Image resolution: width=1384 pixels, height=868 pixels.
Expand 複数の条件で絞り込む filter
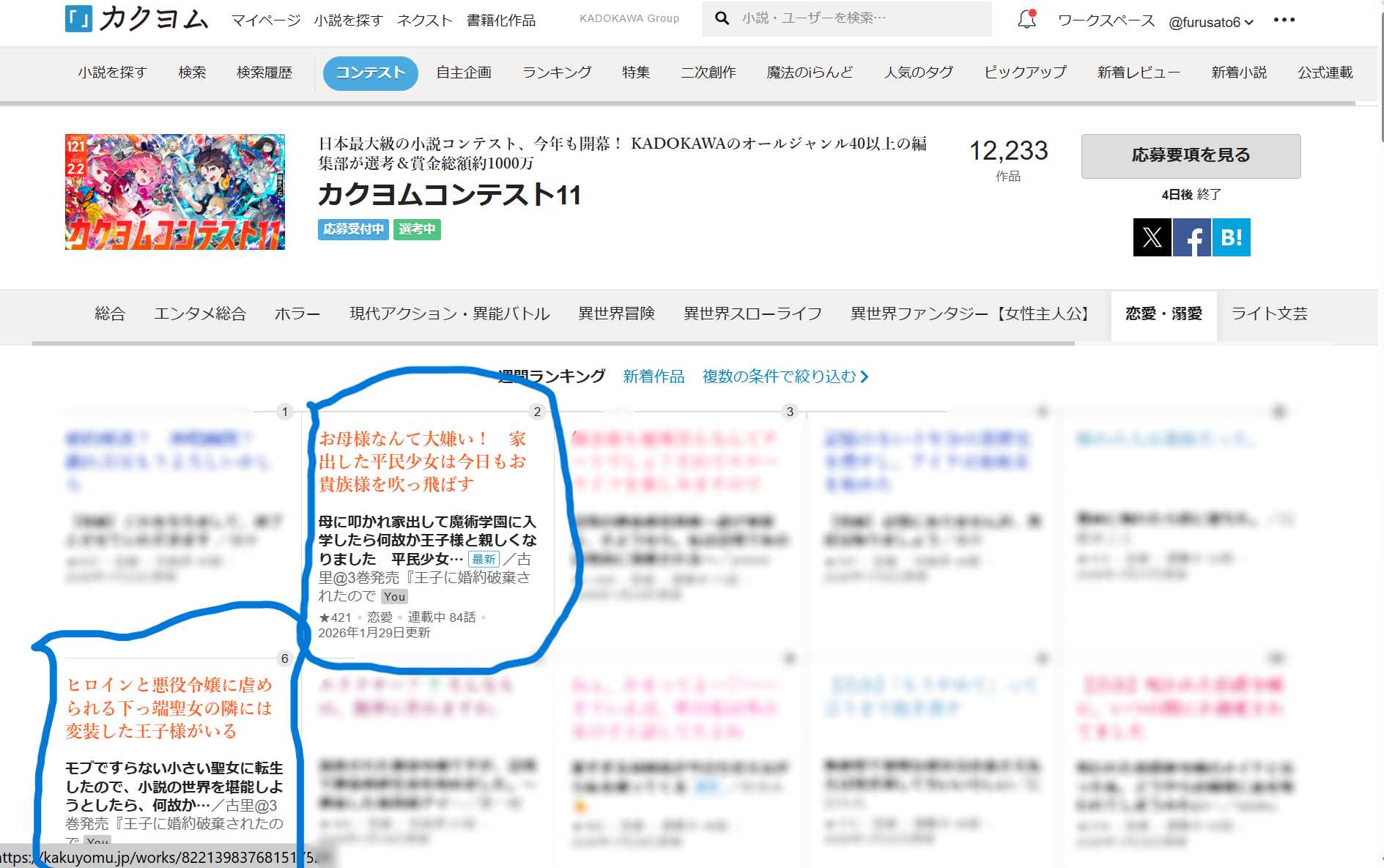(x=785, y=376)
